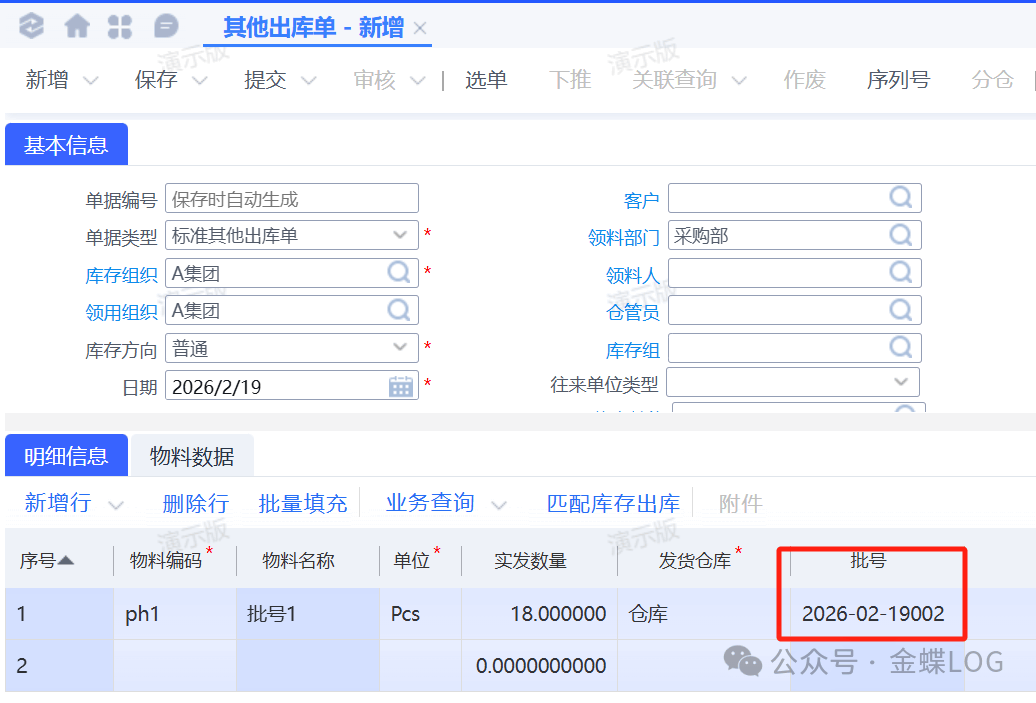
Task: Click the 批量填充 button
Action: point(303,504)
